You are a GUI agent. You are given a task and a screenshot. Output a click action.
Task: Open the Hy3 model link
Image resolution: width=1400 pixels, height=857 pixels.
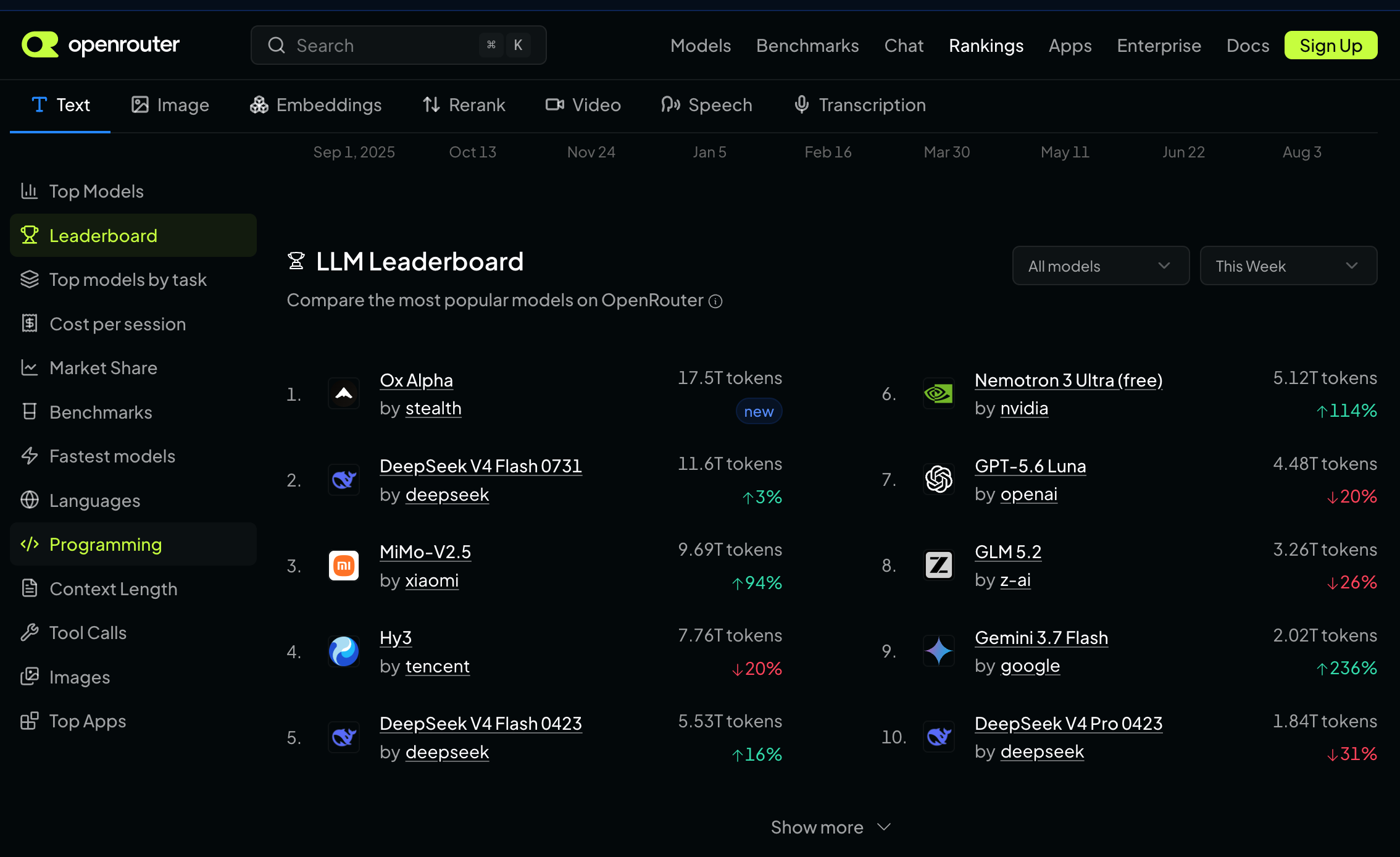[396, 637]
